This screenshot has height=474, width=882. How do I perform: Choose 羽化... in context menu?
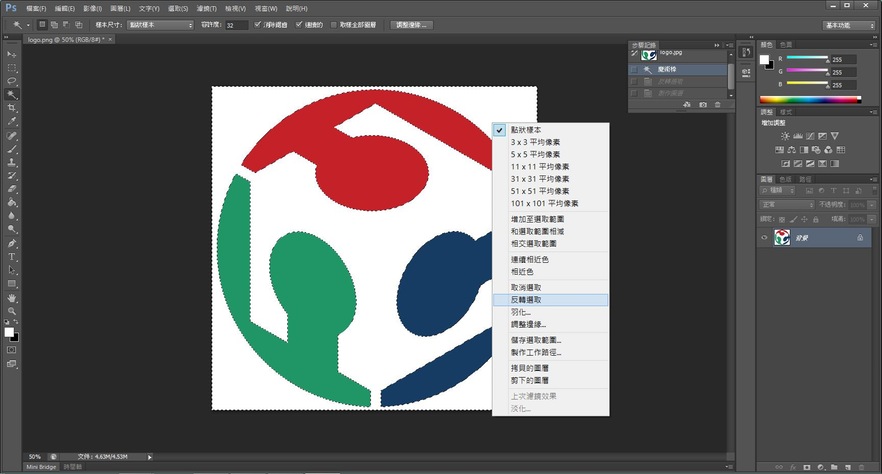coord(550,312)
